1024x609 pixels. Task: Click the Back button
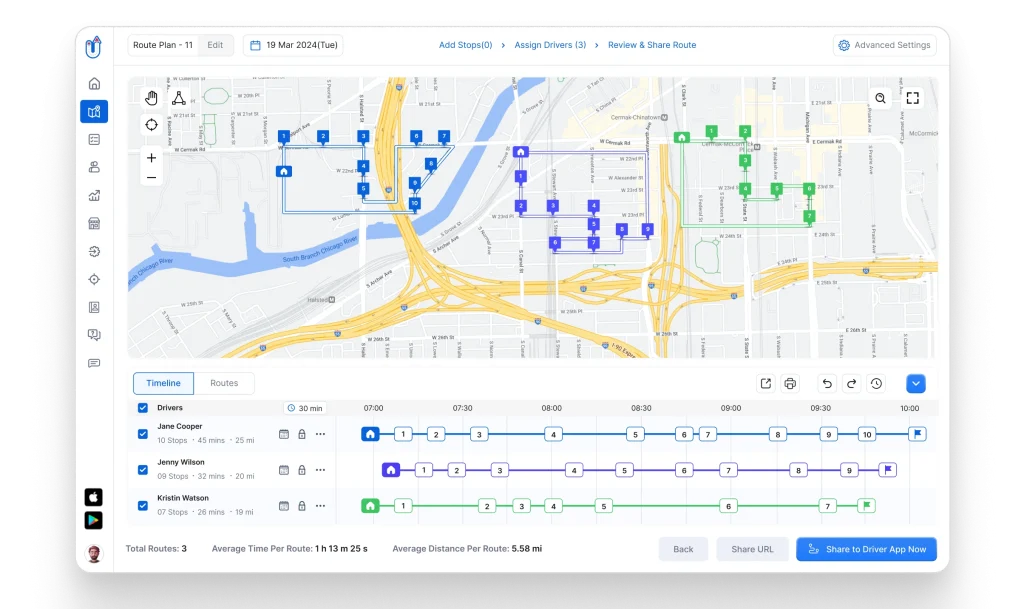[683, 549]
